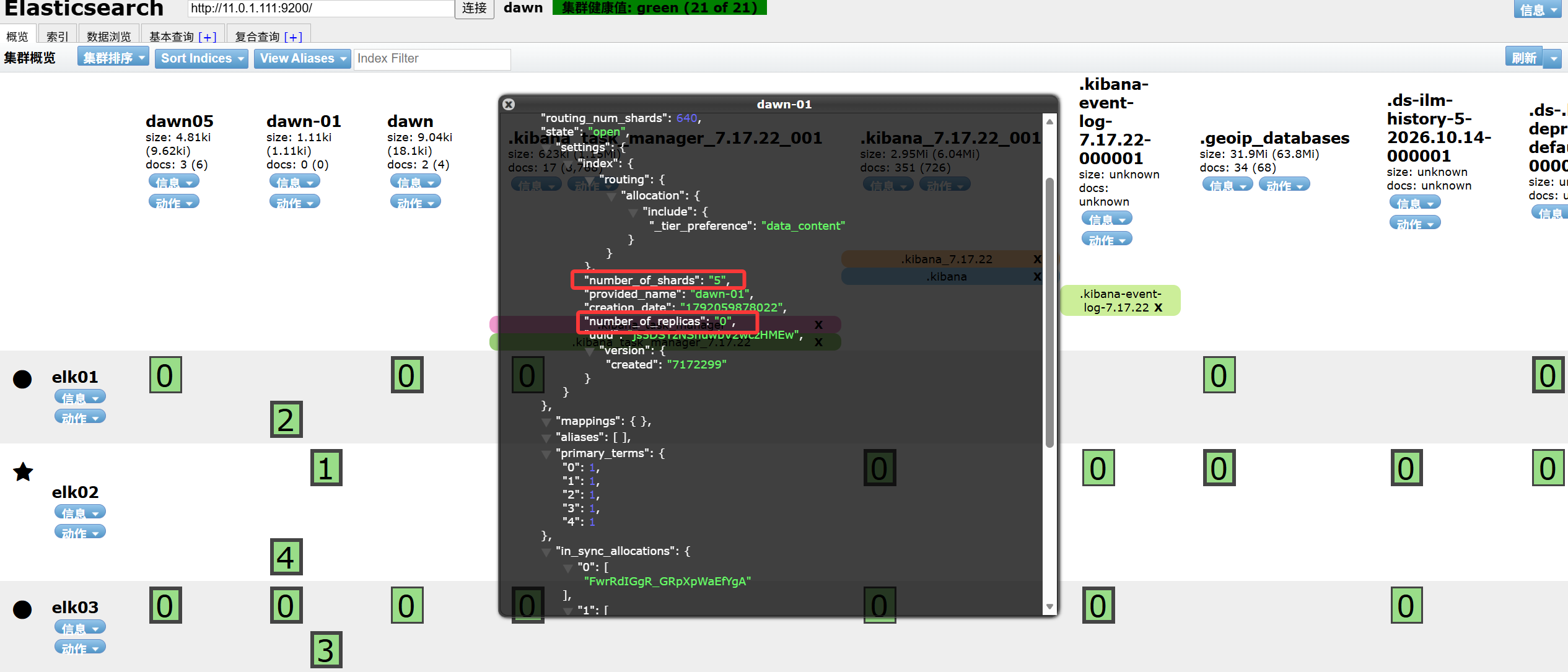Click the elk03 node circle icon
This screenshot has width=1568, height=672.
point(22,609)
